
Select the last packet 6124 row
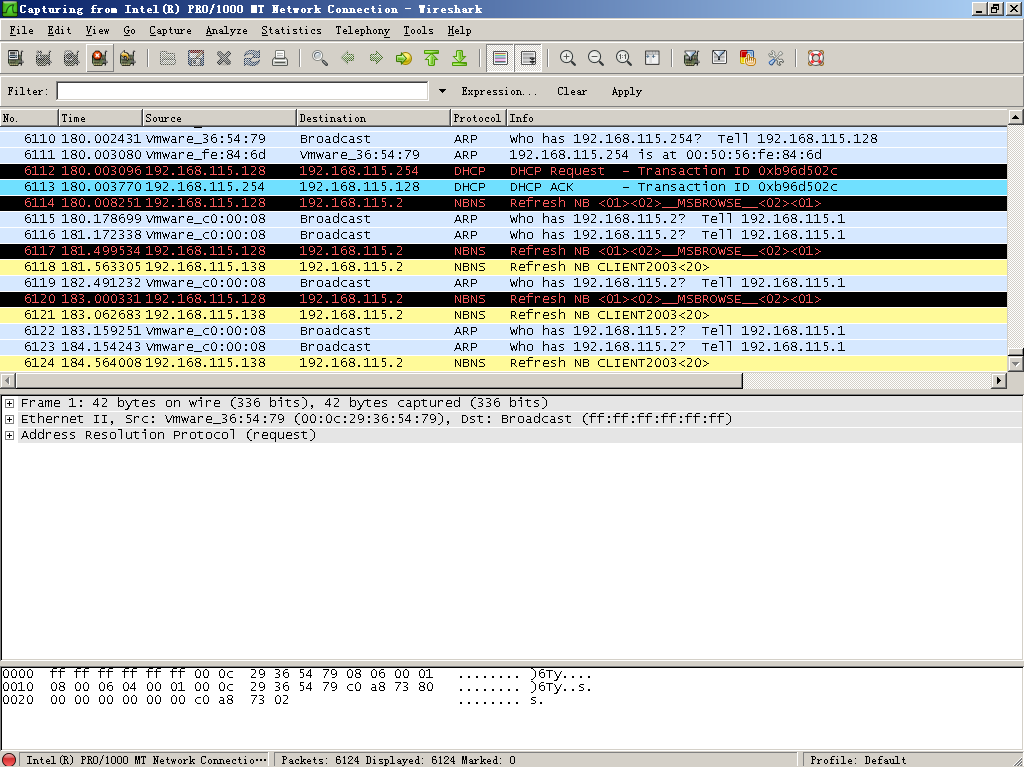tap(504, 363)
